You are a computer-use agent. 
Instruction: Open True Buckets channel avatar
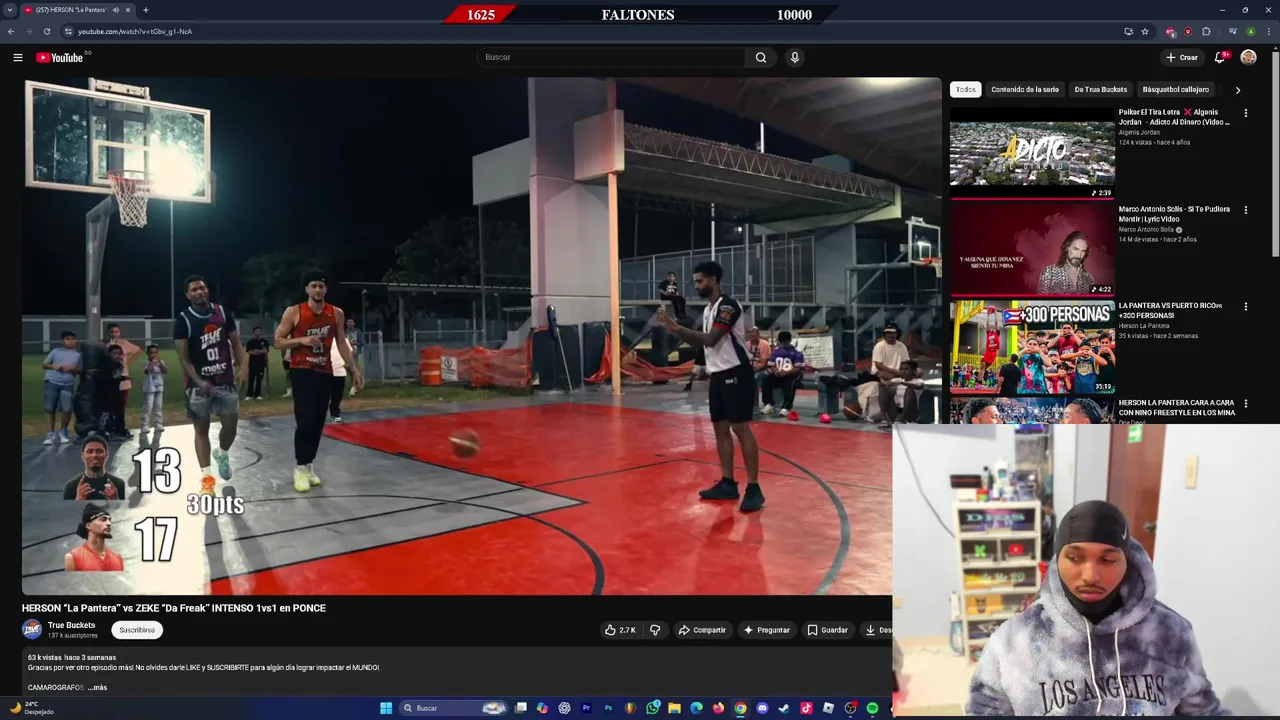point(32,629)
